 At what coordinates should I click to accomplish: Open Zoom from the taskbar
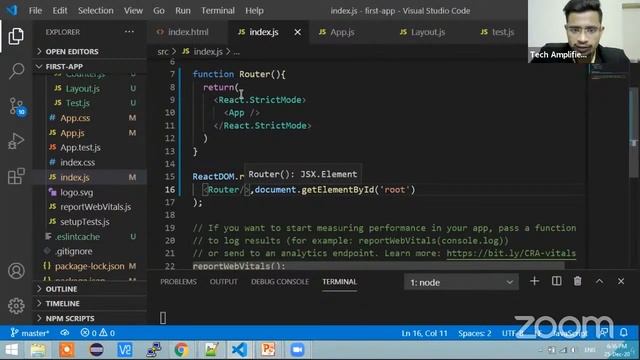tap(297, 350)
